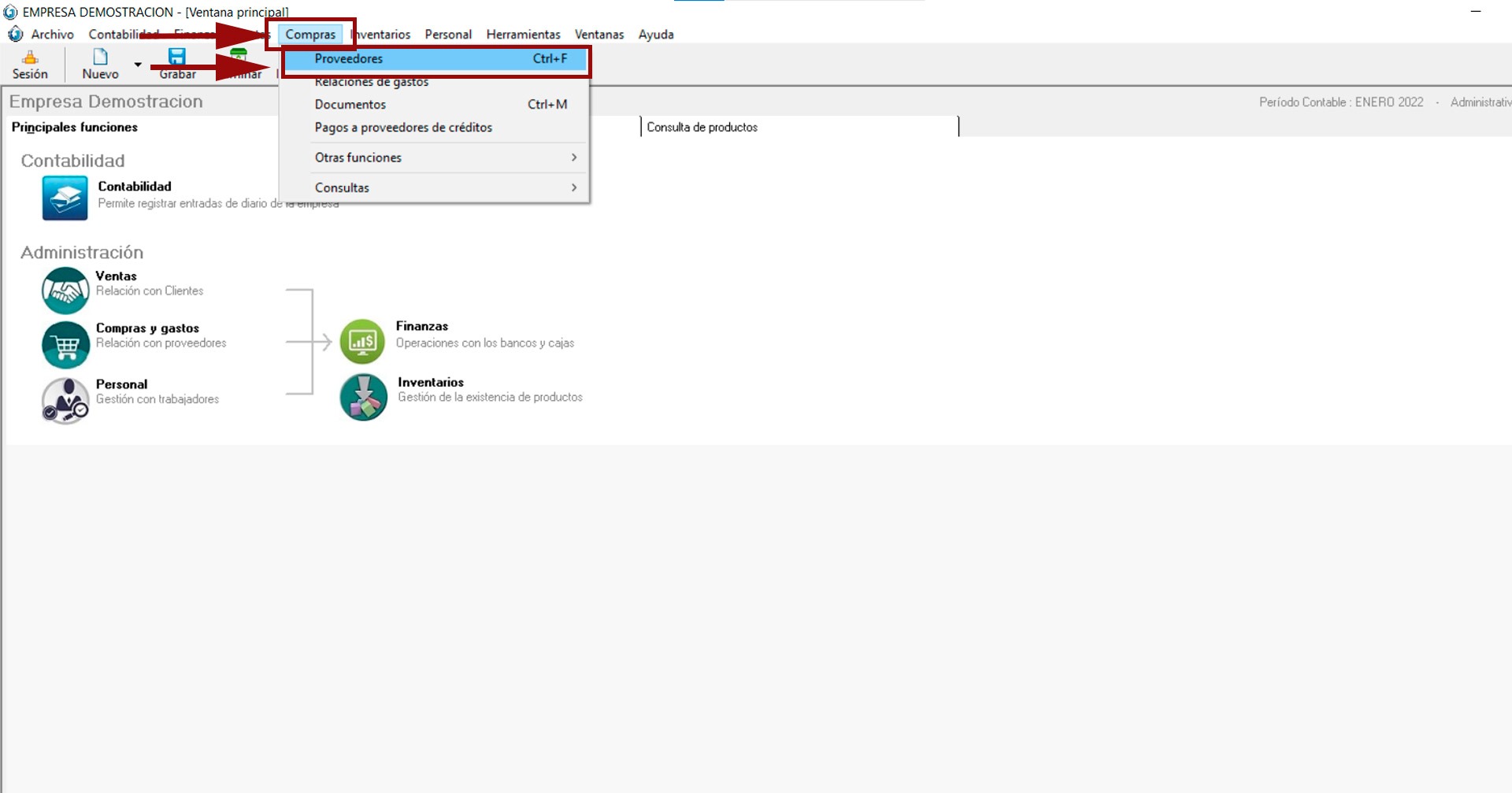Viewport: 1512px width, 793px height.
Task: Open the Compras y gastos cart icon
Action: (65, 345)
